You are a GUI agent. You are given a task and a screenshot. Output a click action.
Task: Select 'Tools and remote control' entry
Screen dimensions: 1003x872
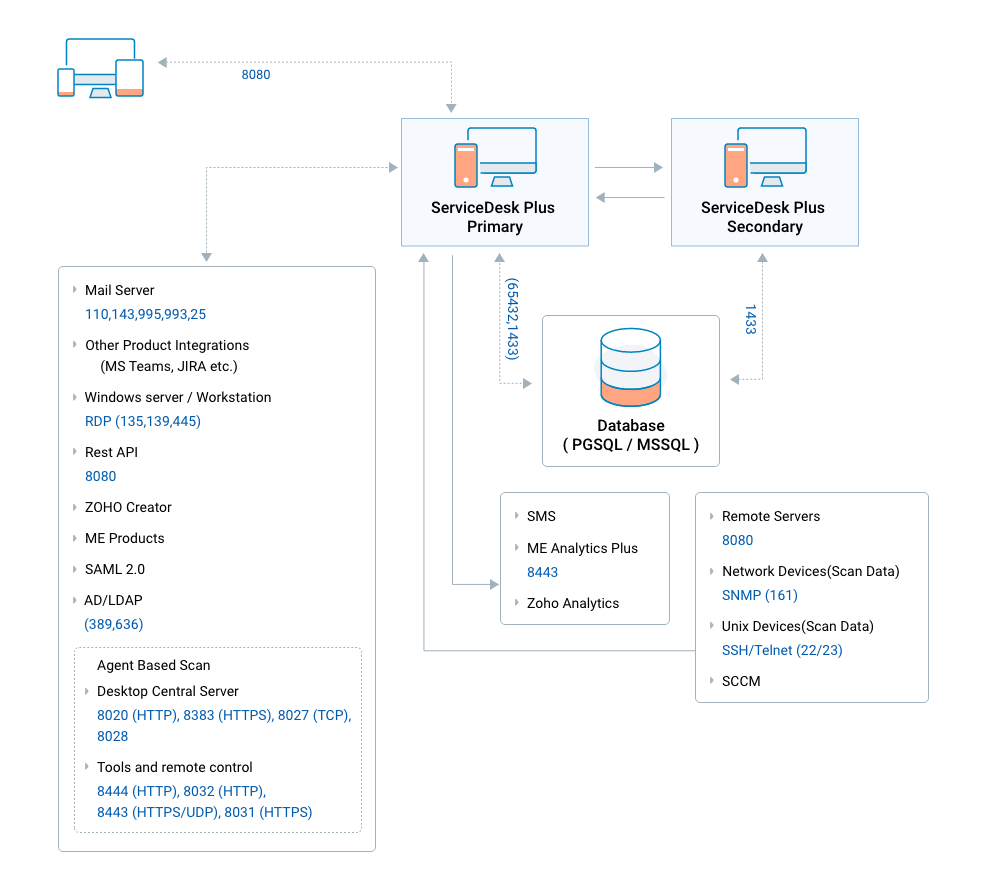coord(175,767)
